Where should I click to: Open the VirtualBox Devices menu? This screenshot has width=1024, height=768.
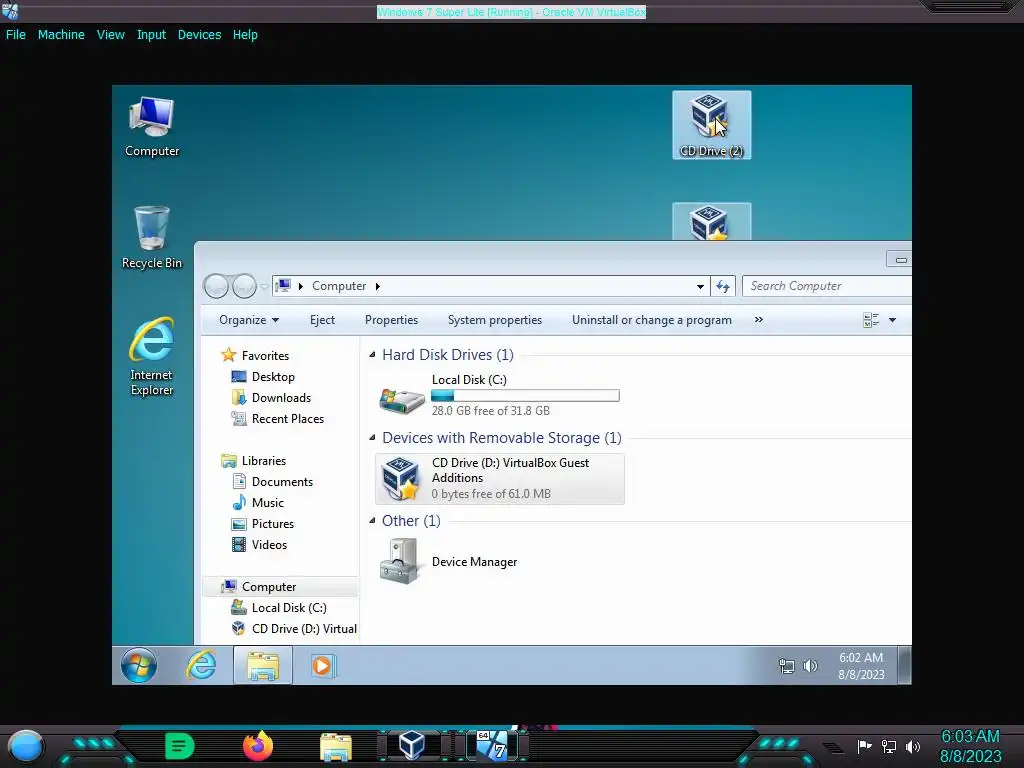click(199, 35)
